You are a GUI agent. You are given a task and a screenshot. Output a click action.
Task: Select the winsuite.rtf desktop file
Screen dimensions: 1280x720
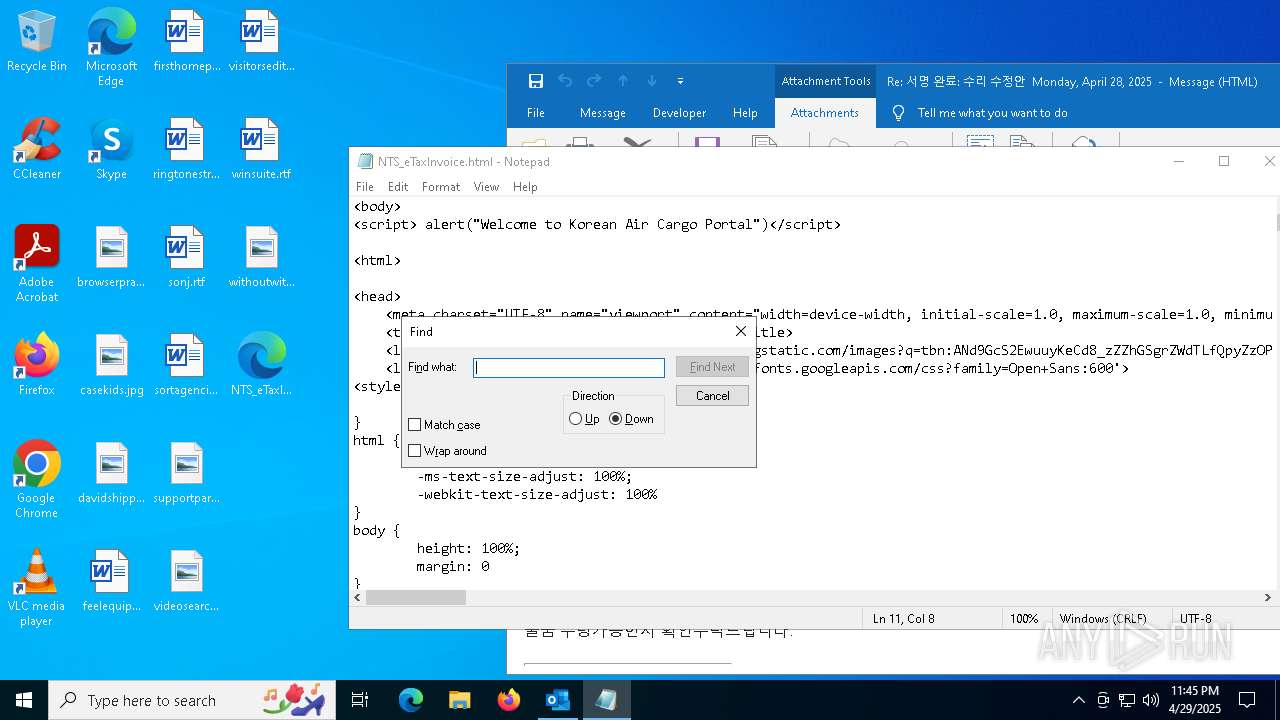tap(261, 149)
